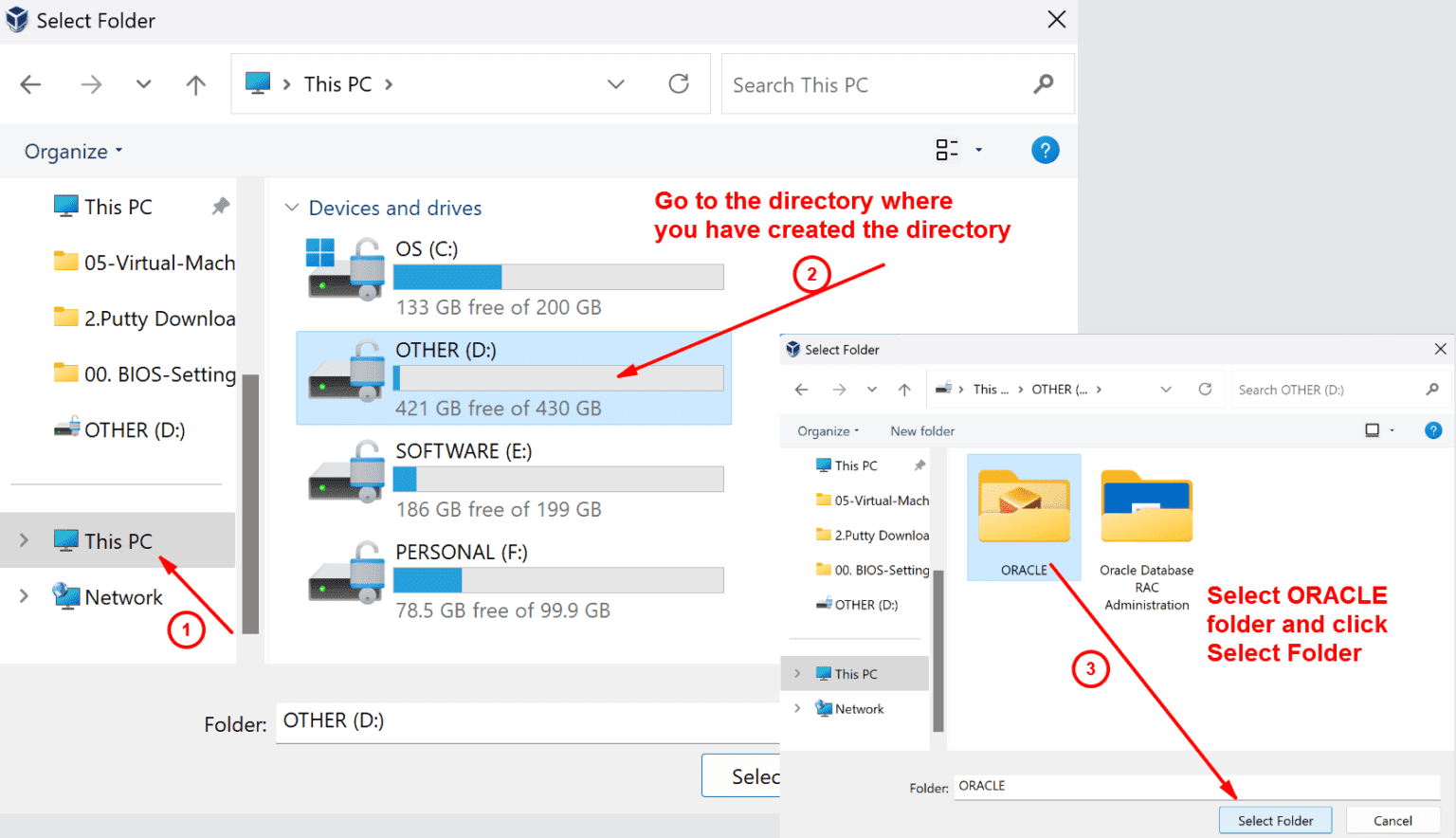Navigate back with the back arrow
Viewport: 1456px width, 838px height.
pyautogui.click(x=30, y=84)
